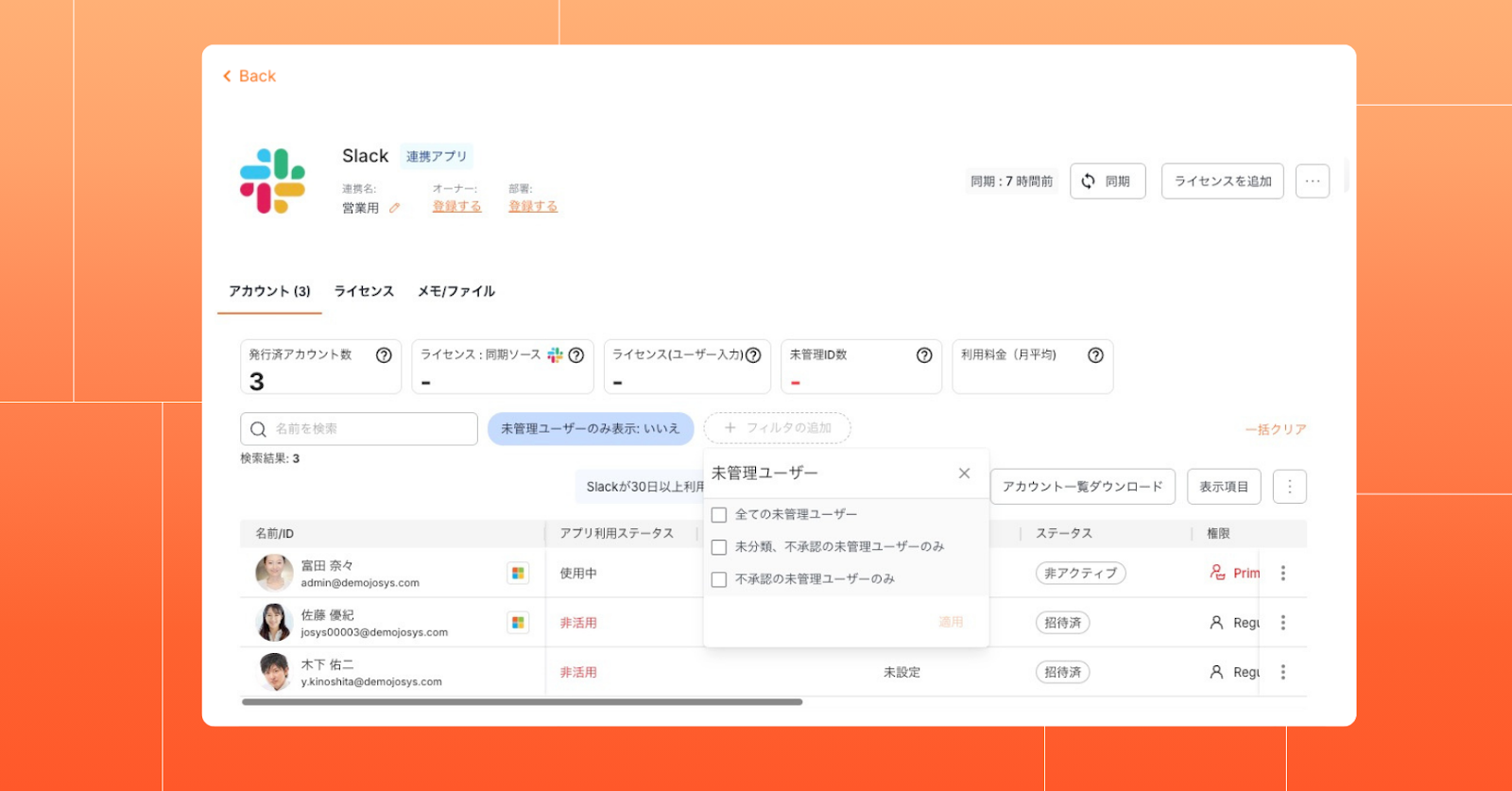Click the help icon for 利用料金(月平均)
Viewport: 1512px width, 791px height.
click(x=1095, y=355)
